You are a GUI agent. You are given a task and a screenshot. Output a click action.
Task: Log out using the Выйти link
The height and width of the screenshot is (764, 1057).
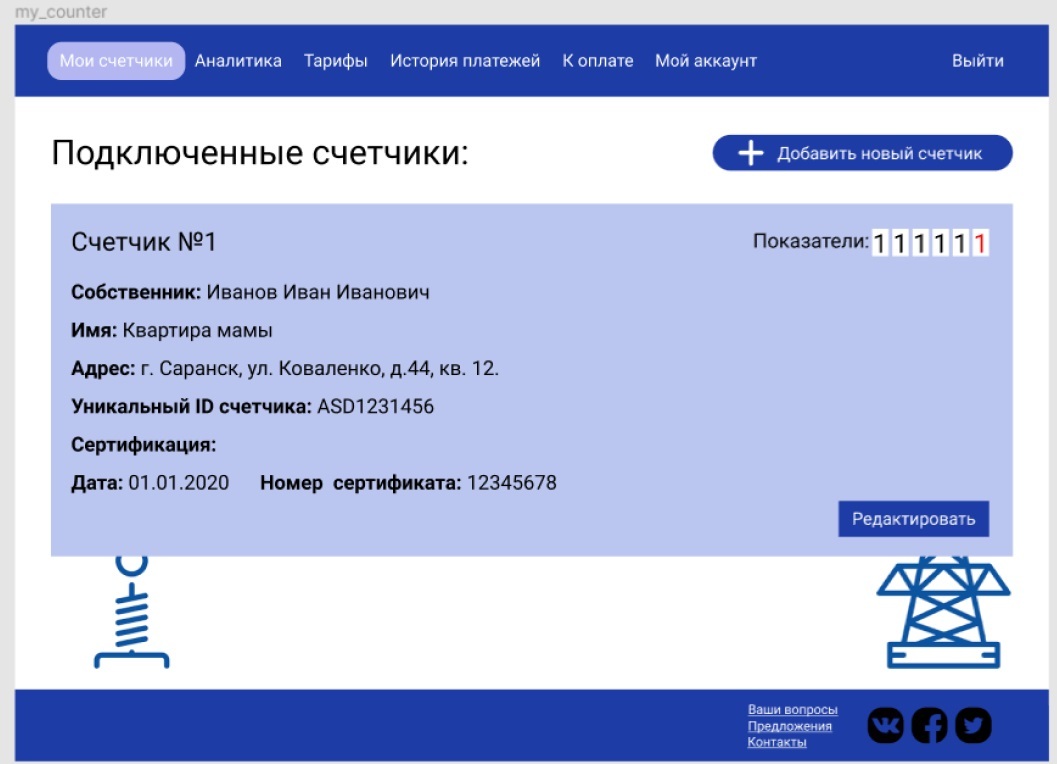coord(977,61)
